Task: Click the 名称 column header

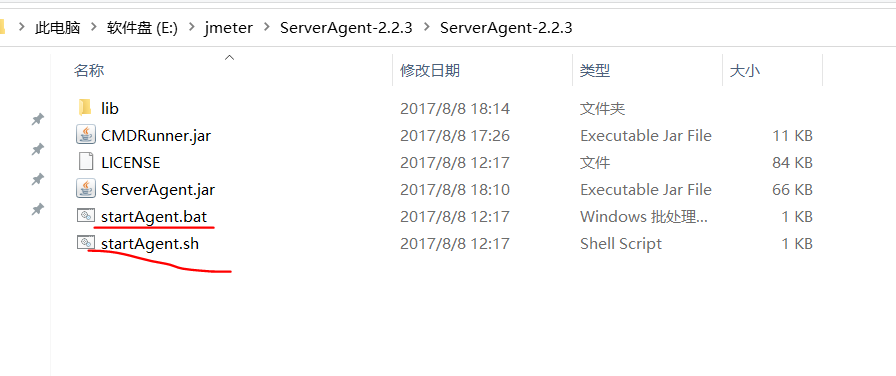Action: pyautogui.click(x=89, y=71)
